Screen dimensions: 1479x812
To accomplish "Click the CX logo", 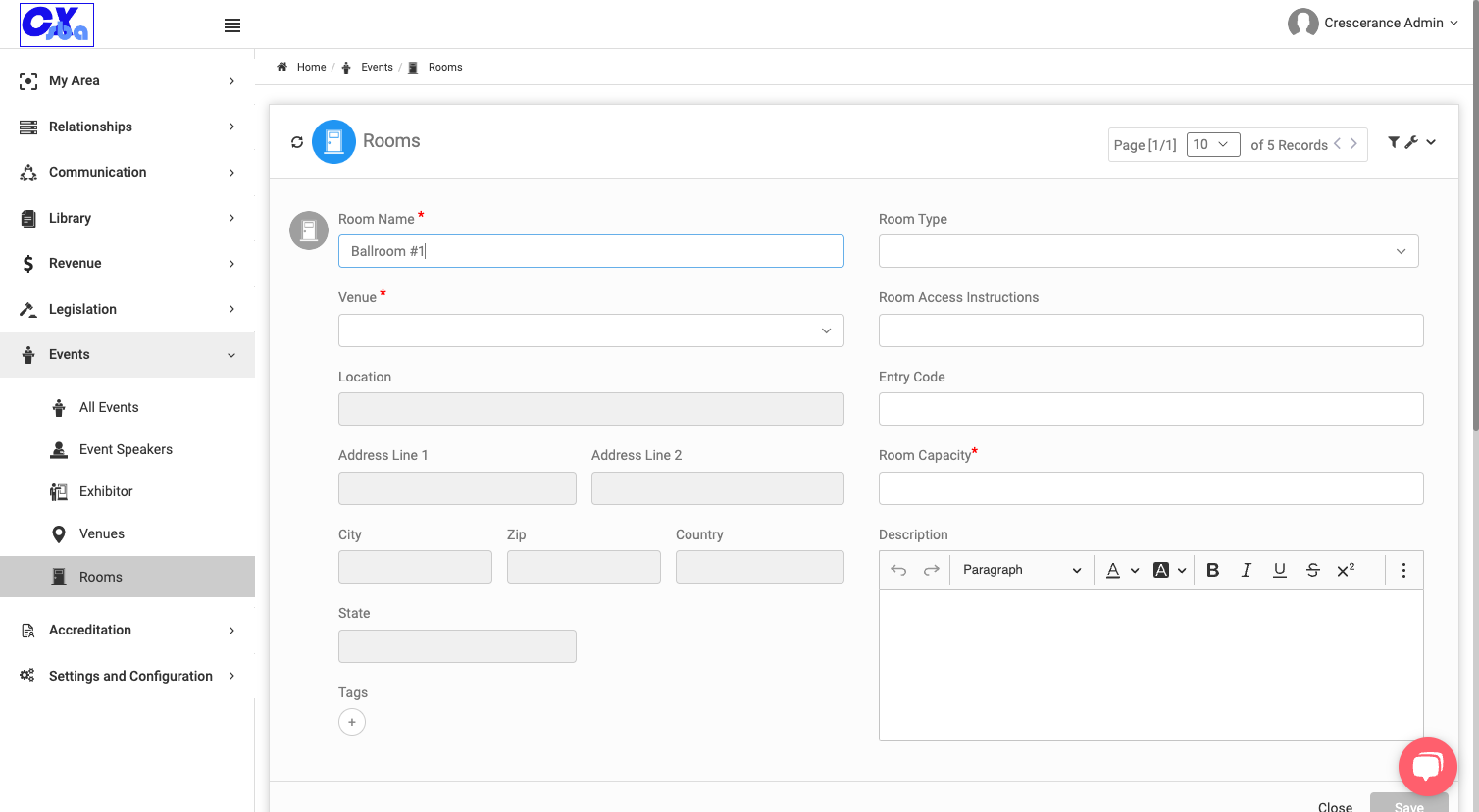I will (57, 25).
